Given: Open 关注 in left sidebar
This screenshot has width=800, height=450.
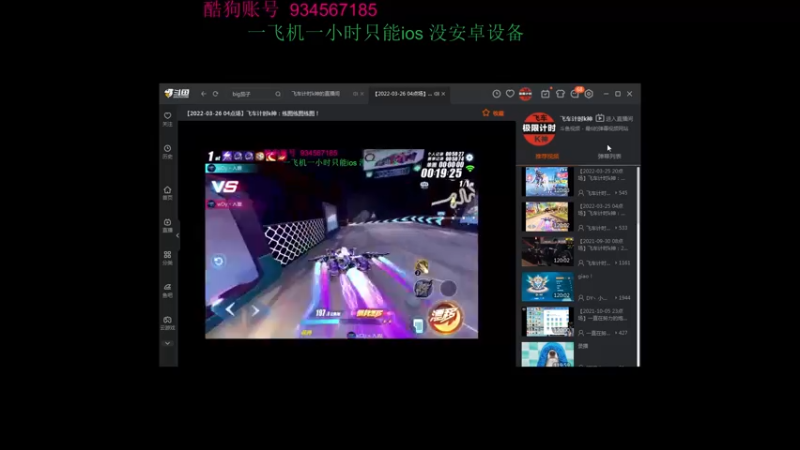Looking at the screenshot, I should [167, 119].
